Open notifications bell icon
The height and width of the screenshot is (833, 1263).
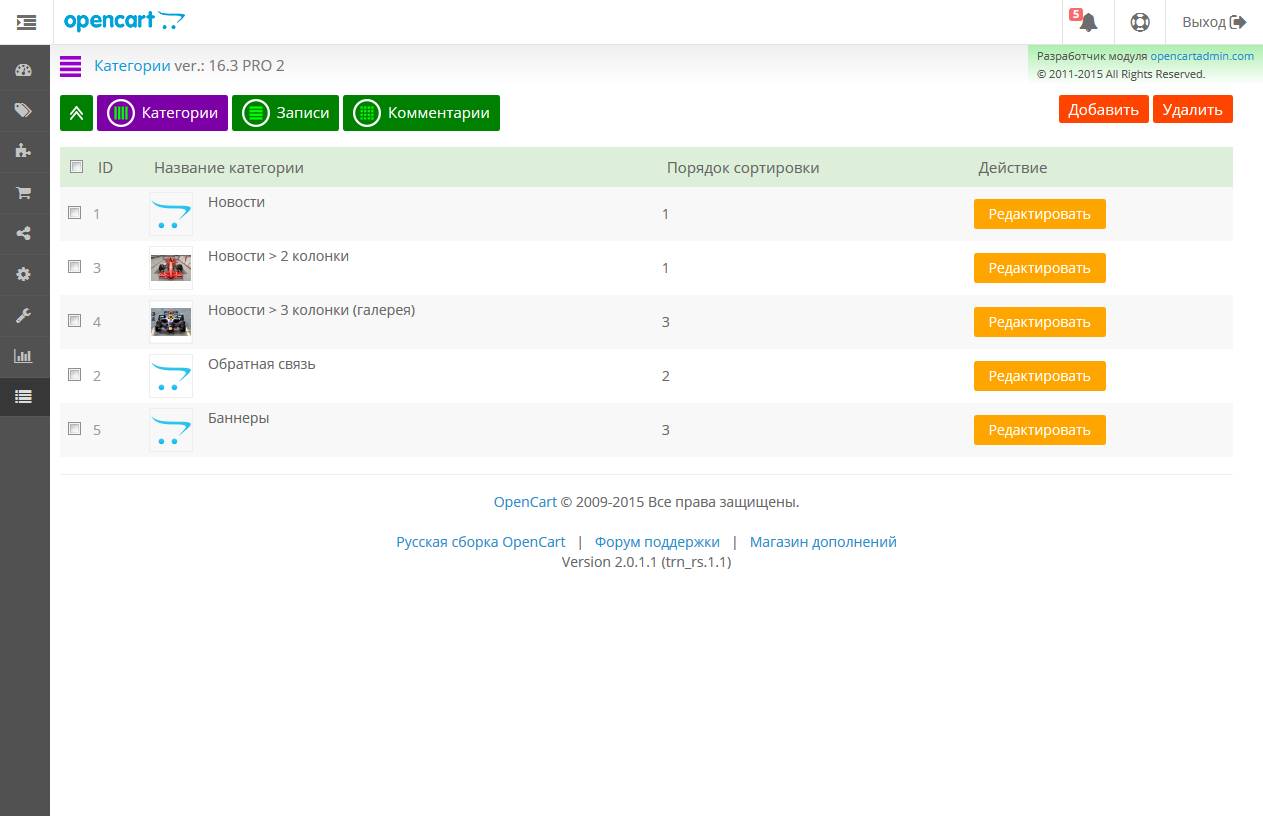coord(1088,22)
